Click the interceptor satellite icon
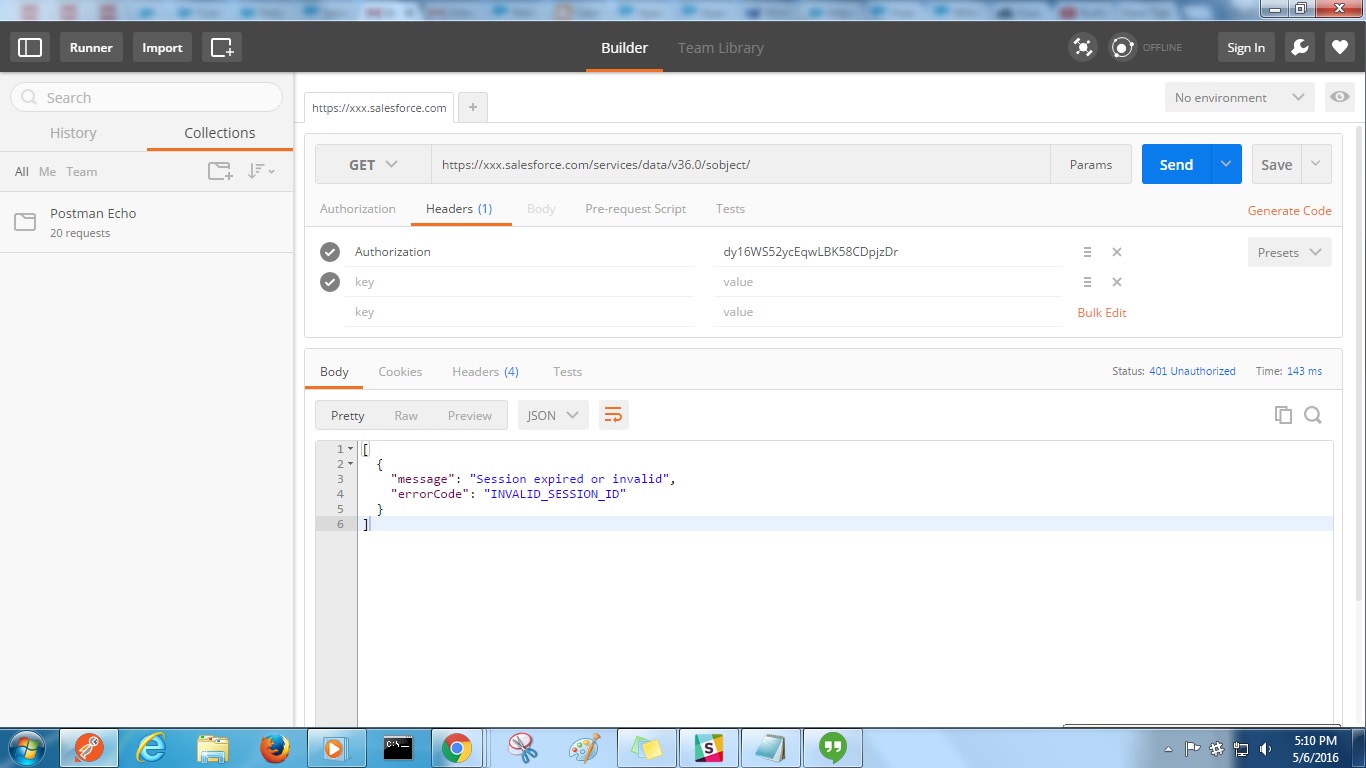This screenshot has height=768, width=1366. (x=1082, y=47)
